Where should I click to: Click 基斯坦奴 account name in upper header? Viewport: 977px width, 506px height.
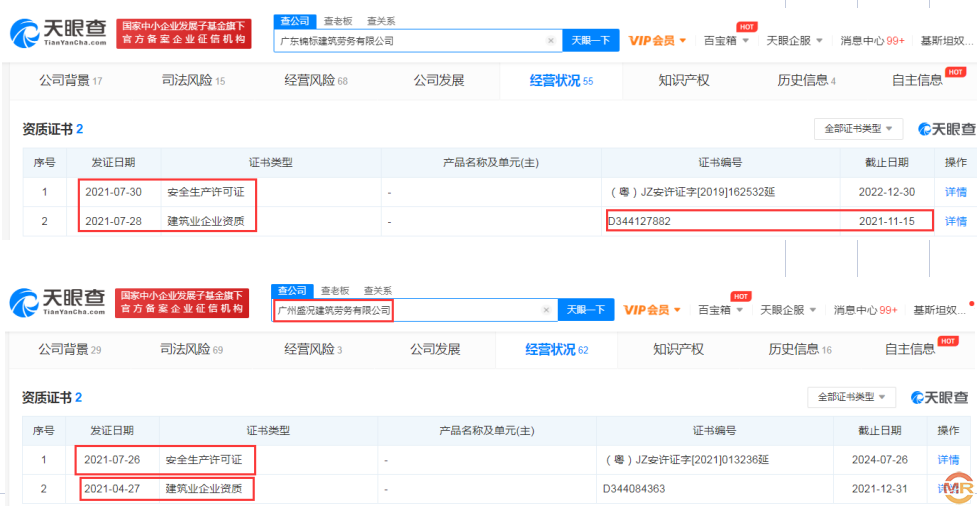(947, 41)
